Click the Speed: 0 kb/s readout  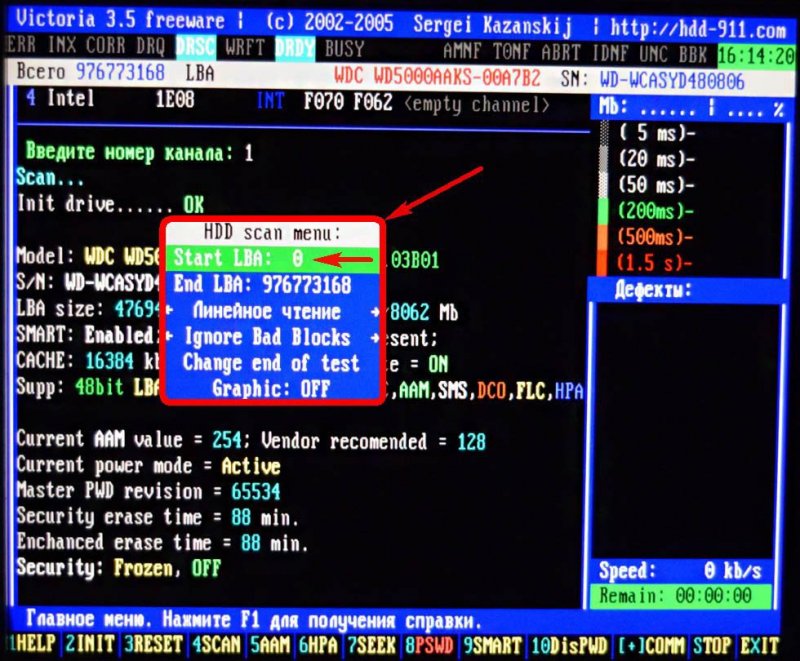pos(681,571)
